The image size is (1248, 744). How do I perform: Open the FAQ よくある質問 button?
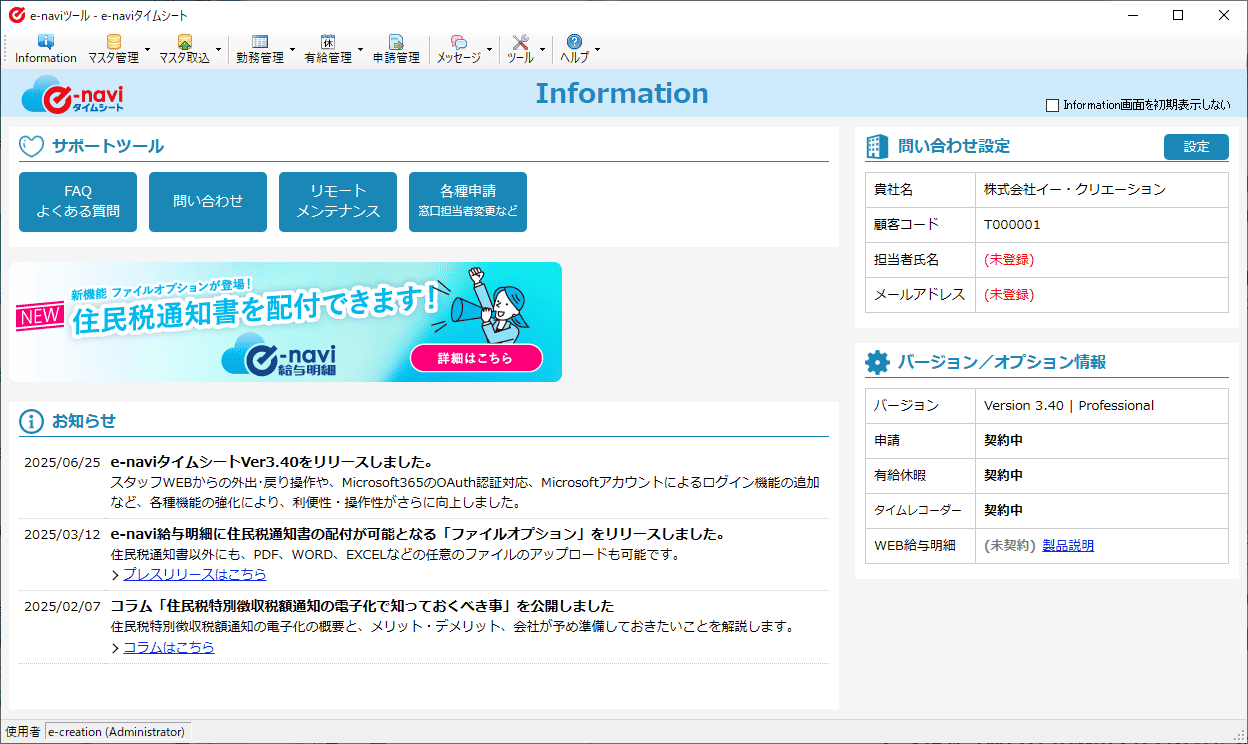point(78,202)
